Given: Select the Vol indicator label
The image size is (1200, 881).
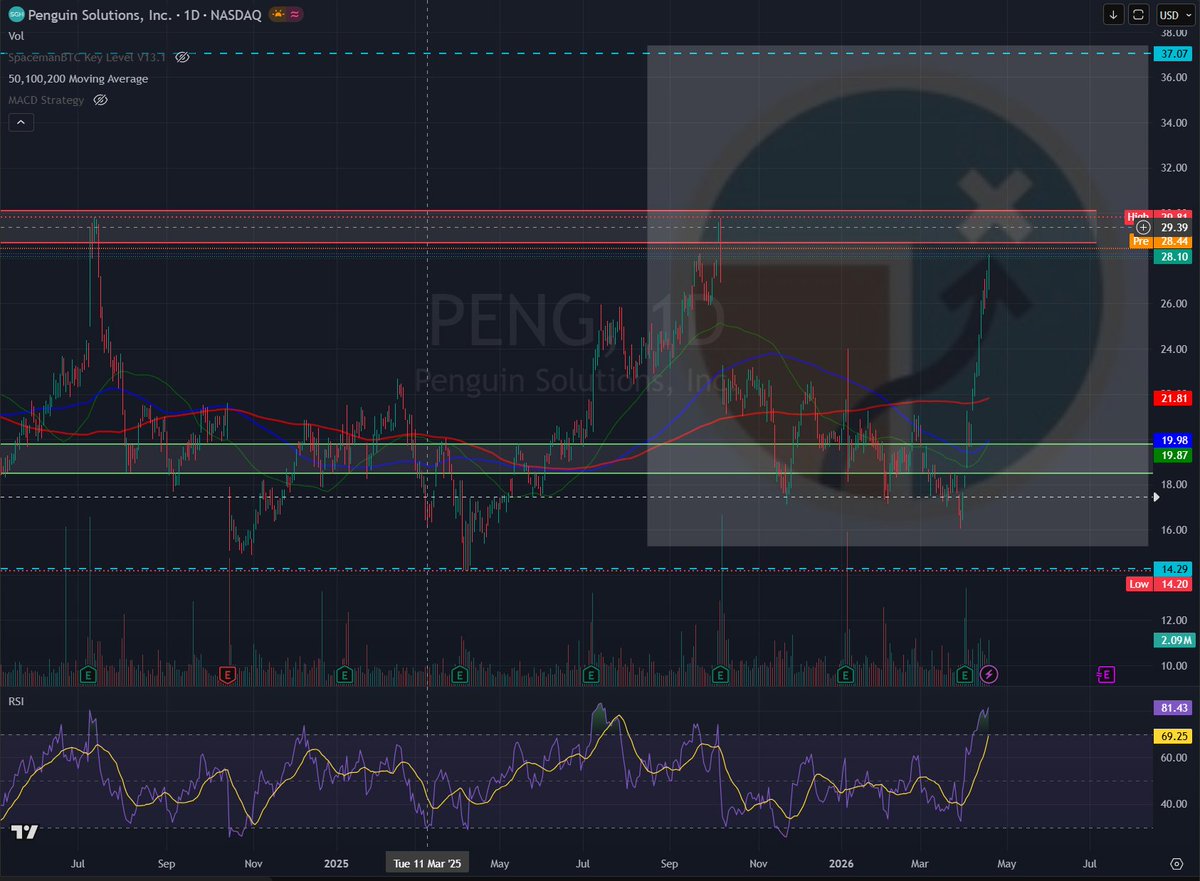Looking at the screenshot, I should 16,36.
